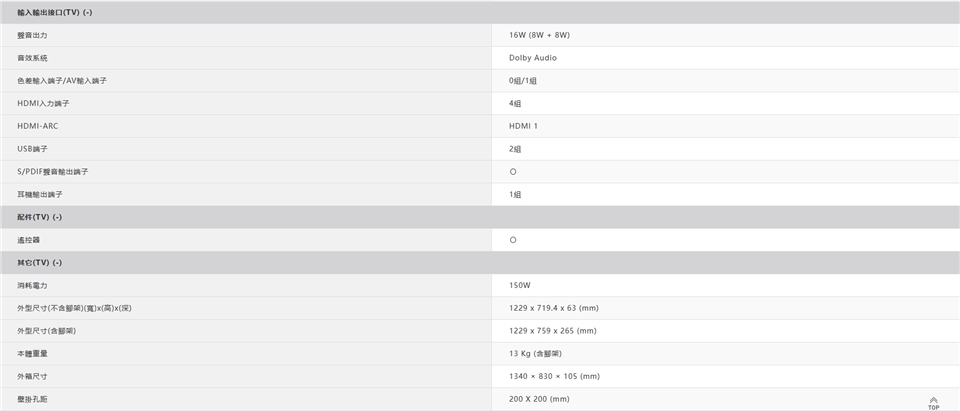The height and width of the screenshot is (411, 960).
Task: Click the TOP back-to-top arrow icon
Action: (934, 402)
